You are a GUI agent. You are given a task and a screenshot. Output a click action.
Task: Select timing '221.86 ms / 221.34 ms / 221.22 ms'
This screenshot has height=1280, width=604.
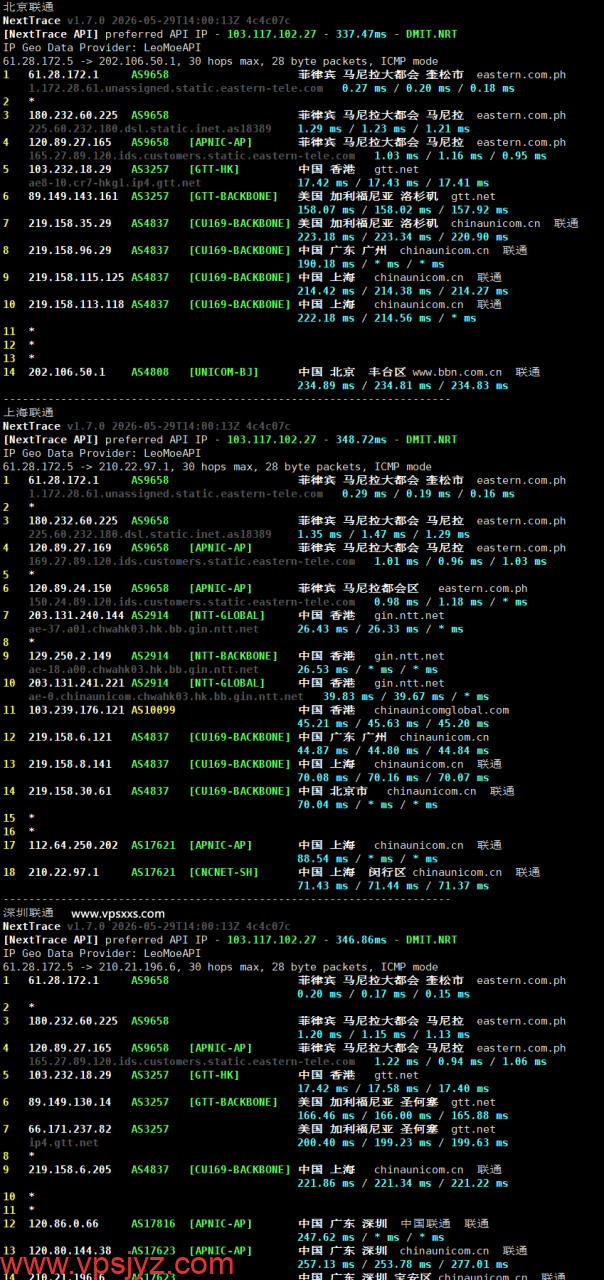403,1183
